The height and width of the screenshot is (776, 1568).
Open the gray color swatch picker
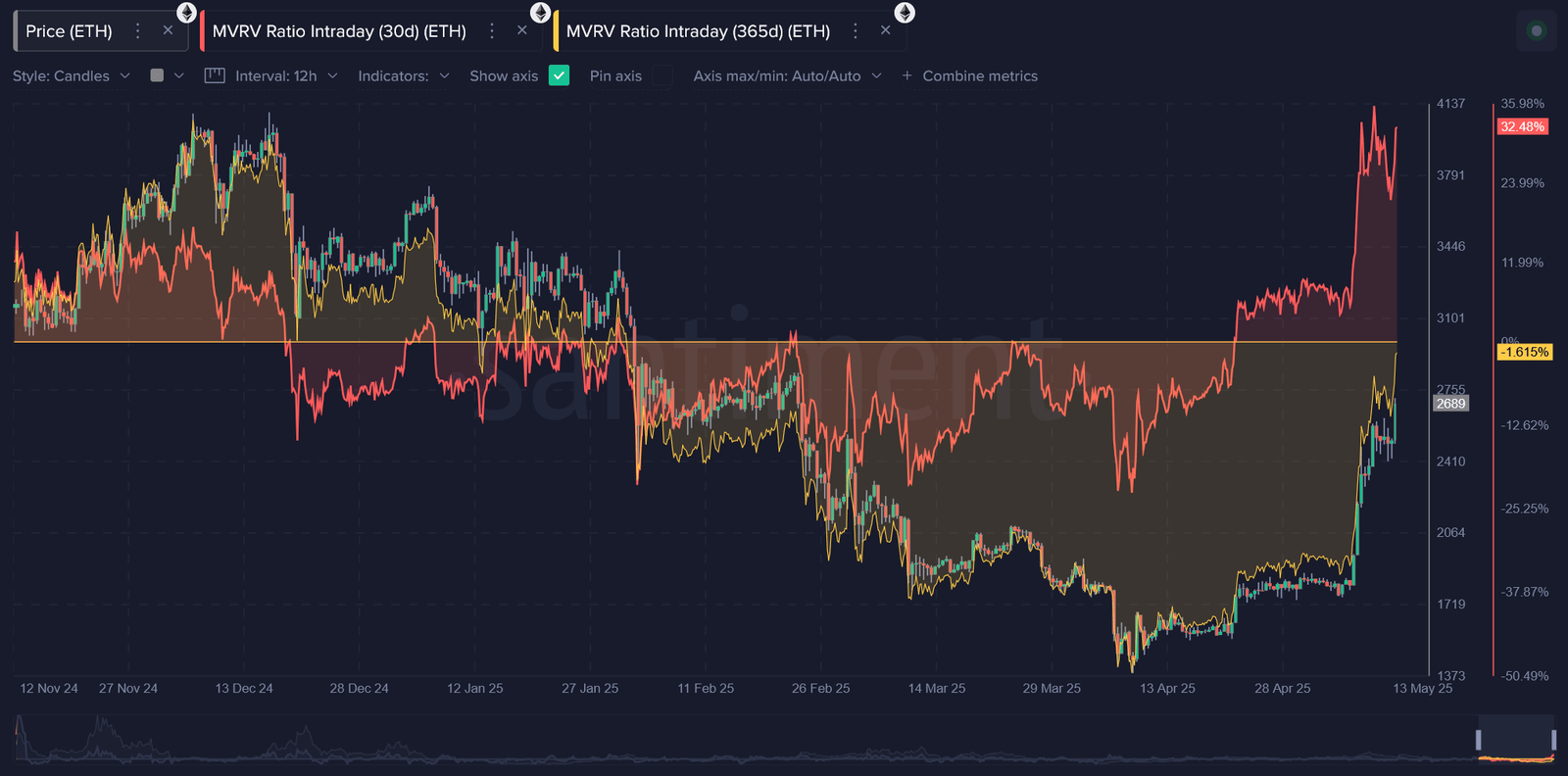[x=157, y=75]
